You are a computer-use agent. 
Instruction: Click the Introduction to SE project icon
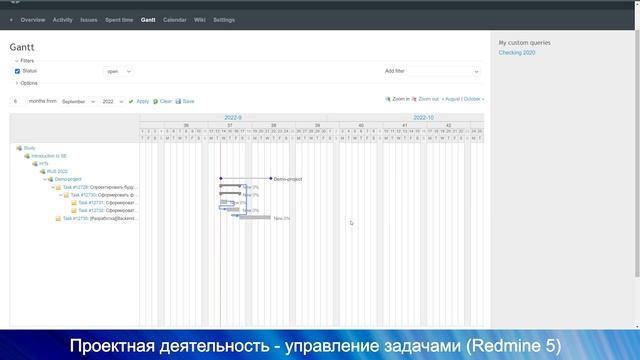(27, 156)
